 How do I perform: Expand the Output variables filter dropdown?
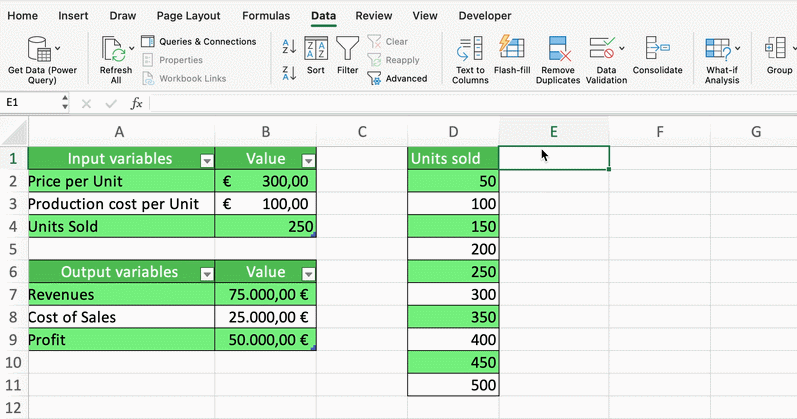click(206, 273)
